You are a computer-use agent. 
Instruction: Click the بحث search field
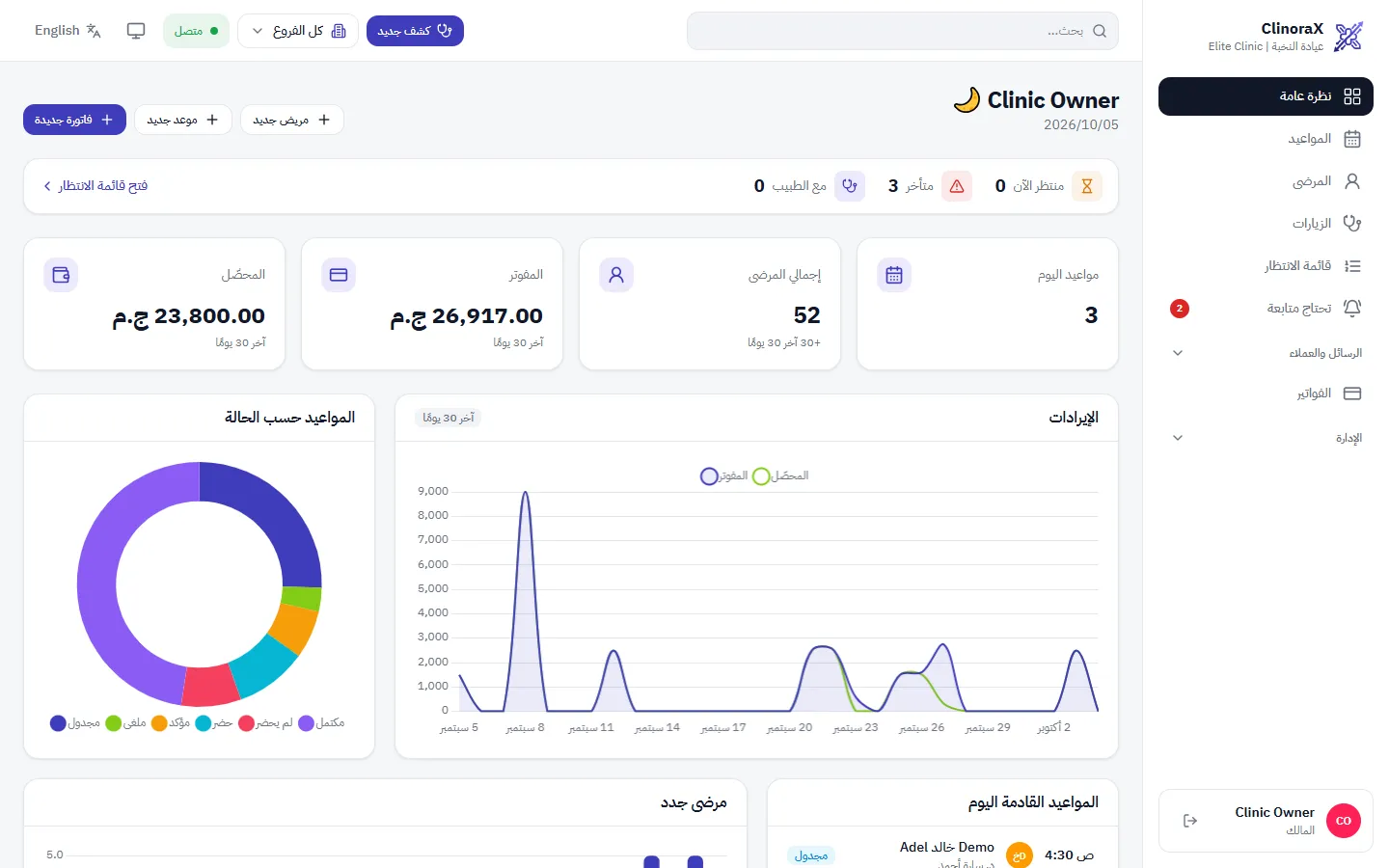(x=903, y=31)
